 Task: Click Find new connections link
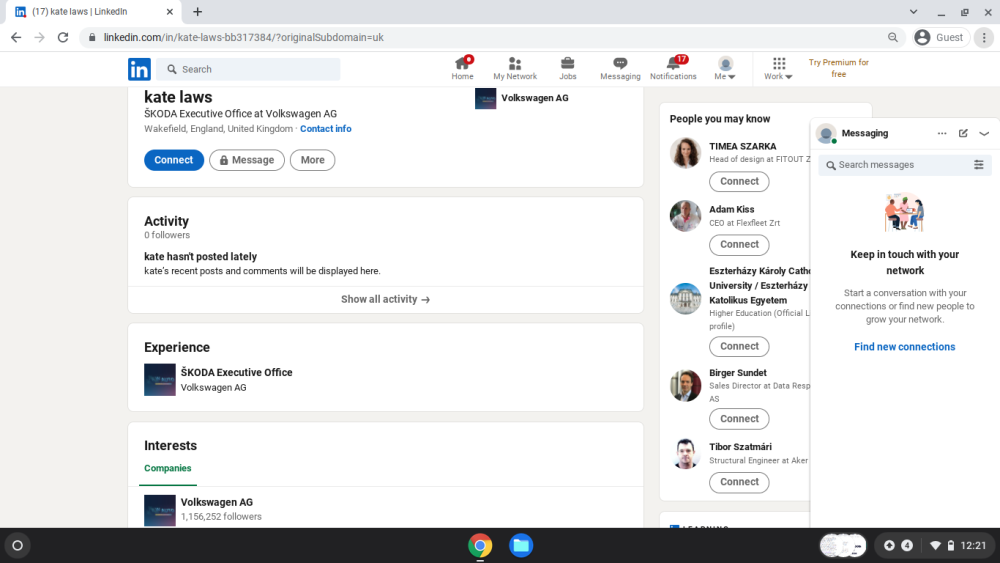click(x=904, y=347)
